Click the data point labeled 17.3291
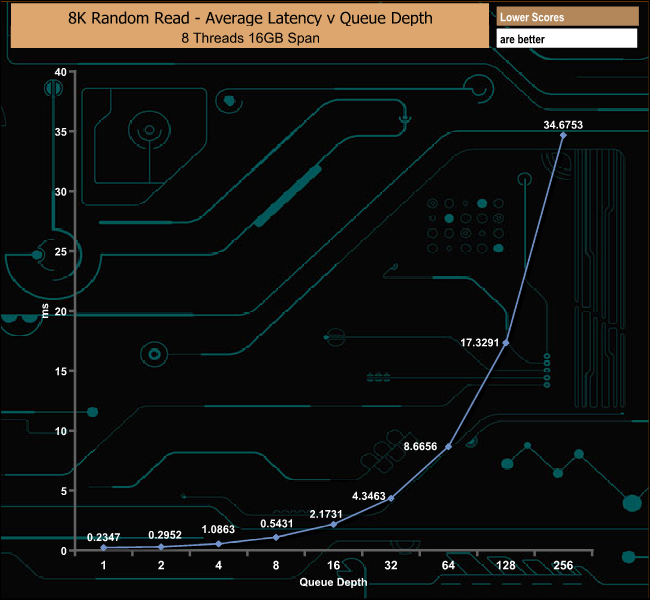The height and width of the screenshot is (600, 650). point(506,343)
